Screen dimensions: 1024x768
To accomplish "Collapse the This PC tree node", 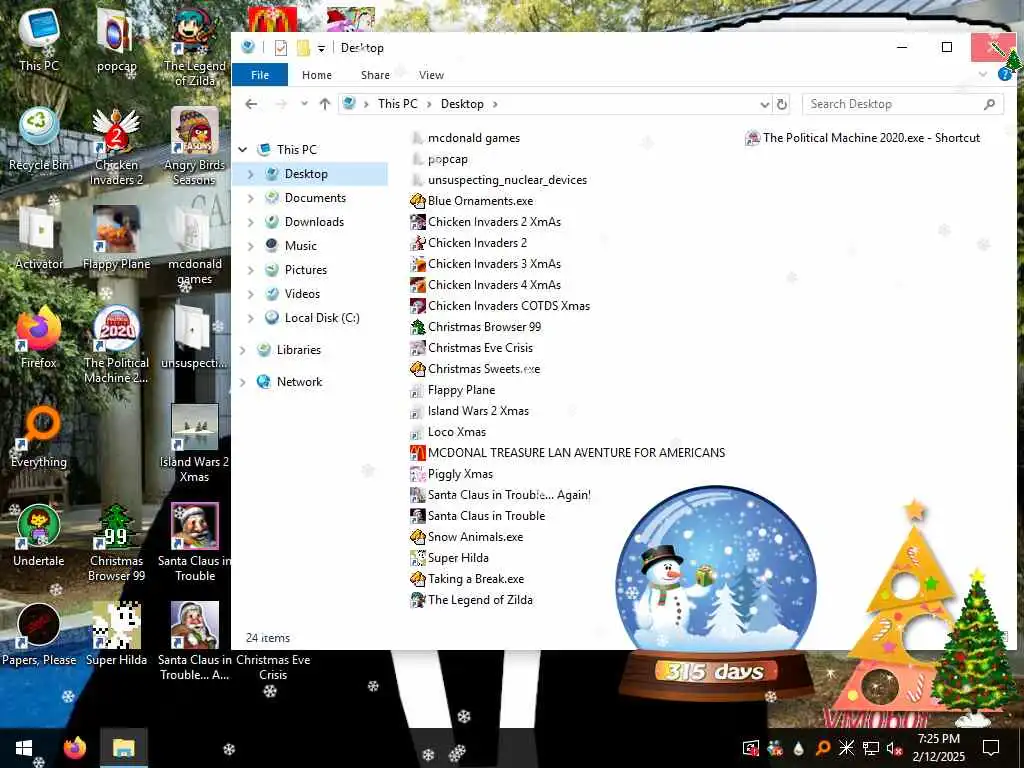I will 243,150.
